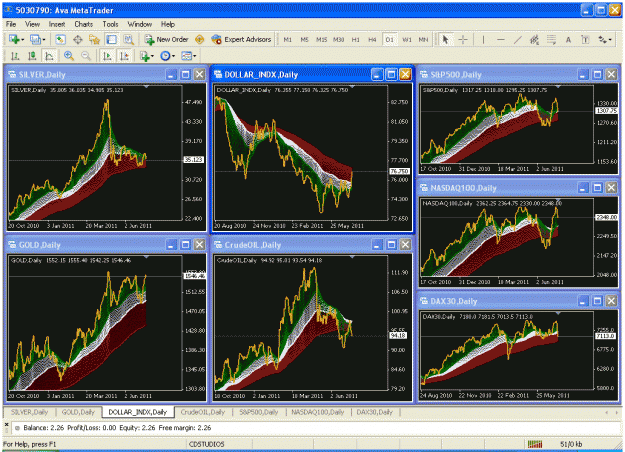Select the Crosshair tool

click(463, 39)
